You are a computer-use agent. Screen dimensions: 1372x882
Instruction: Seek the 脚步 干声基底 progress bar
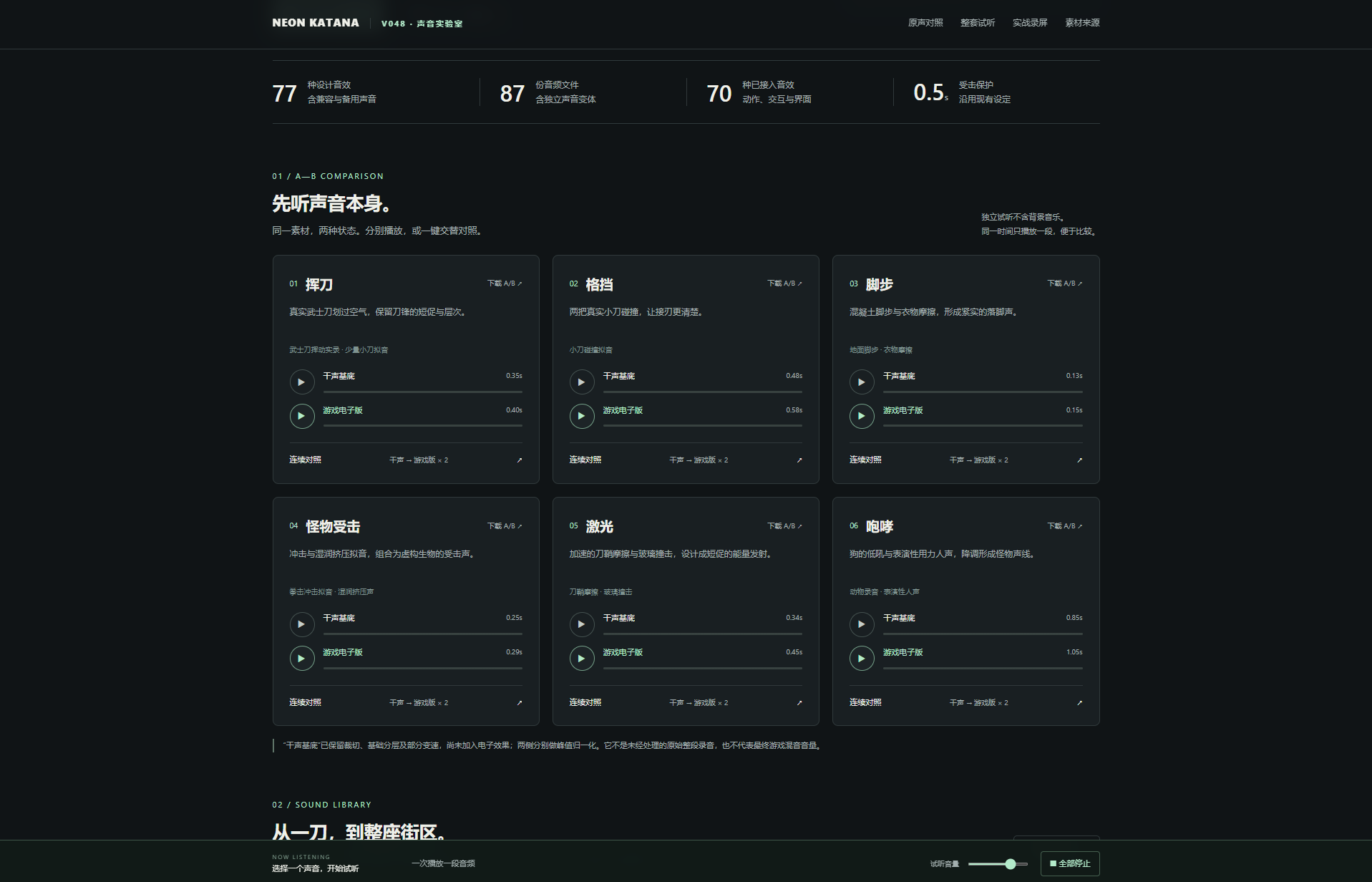pyautogui.click(x=983, y=392)
